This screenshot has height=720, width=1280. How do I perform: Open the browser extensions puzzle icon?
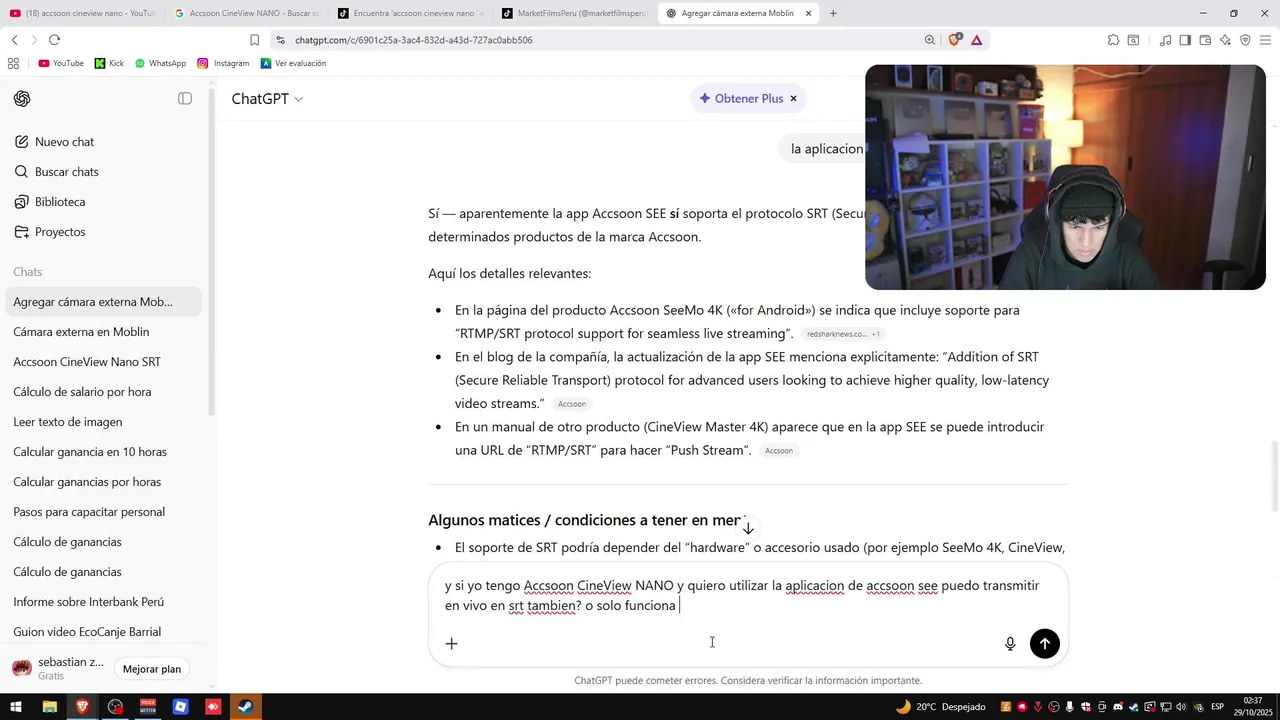tap(1113, 40)
